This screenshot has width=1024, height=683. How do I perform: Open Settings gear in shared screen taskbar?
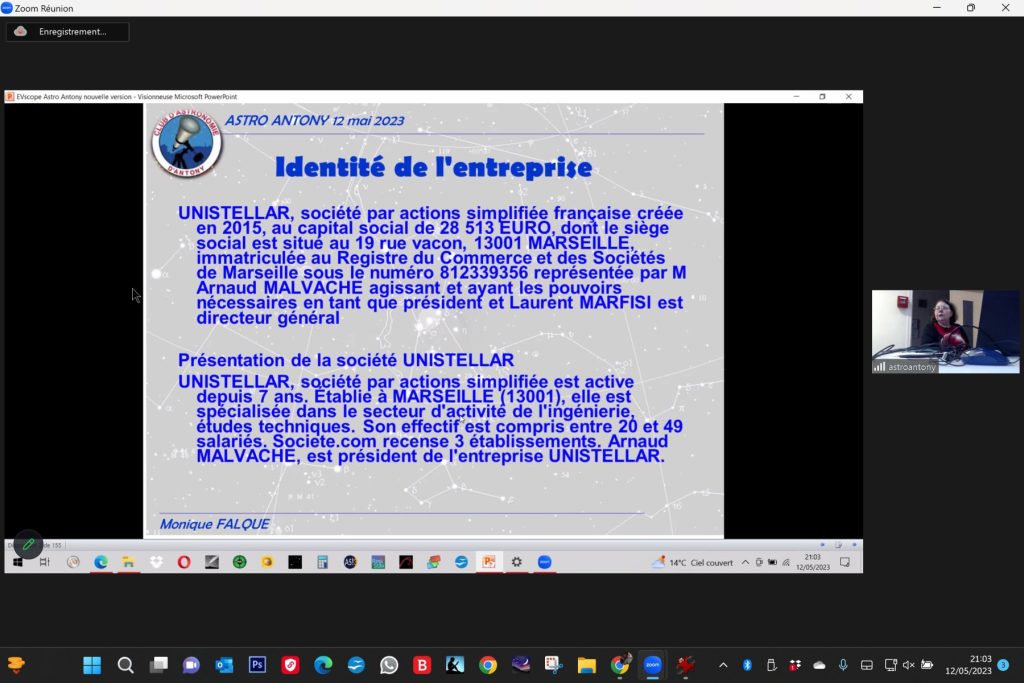517,562
